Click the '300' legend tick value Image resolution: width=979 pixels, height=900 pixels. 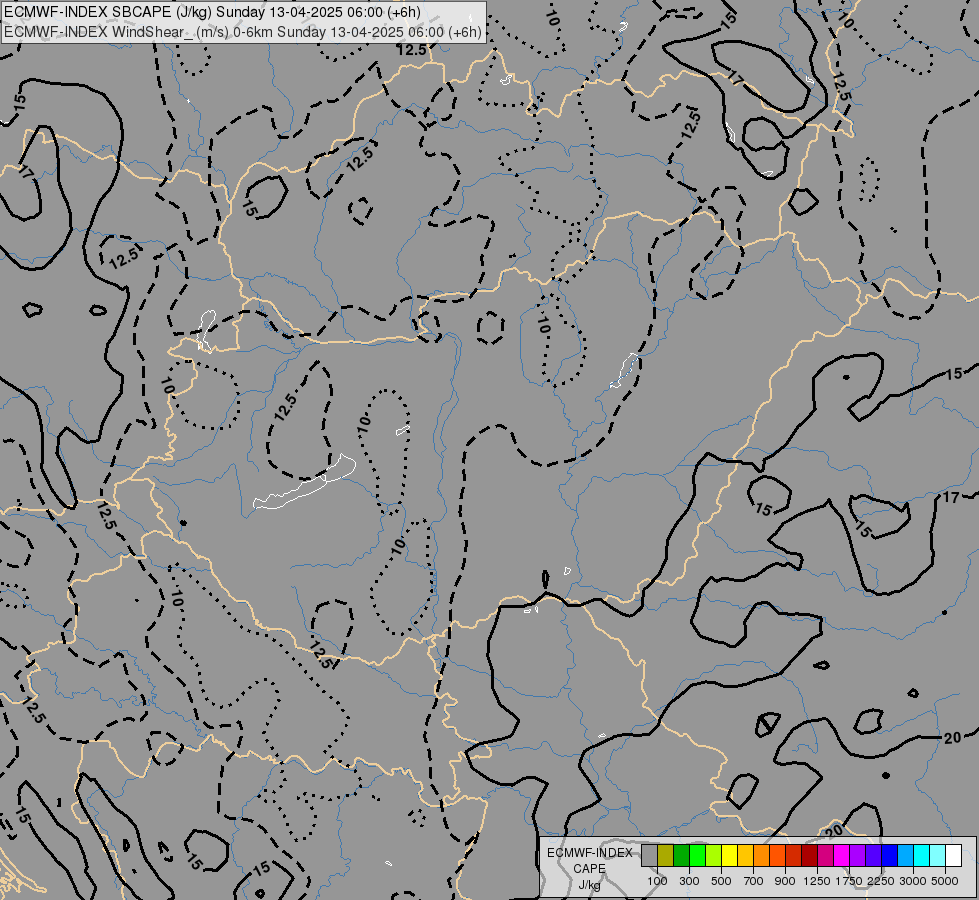(x=689, y=881)
